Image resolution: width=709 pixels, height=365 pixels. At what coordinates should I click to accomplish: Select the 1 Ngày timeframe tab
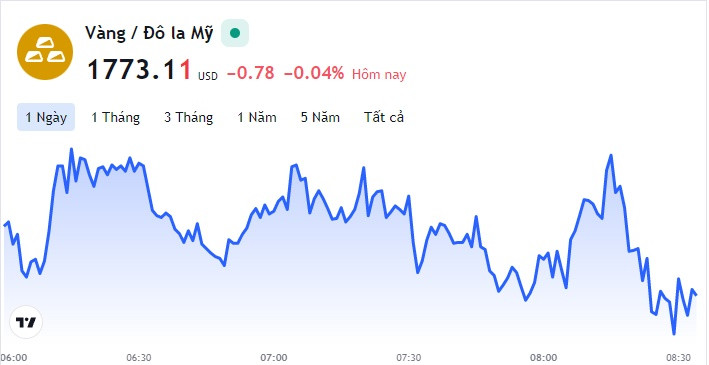(46, 118)
